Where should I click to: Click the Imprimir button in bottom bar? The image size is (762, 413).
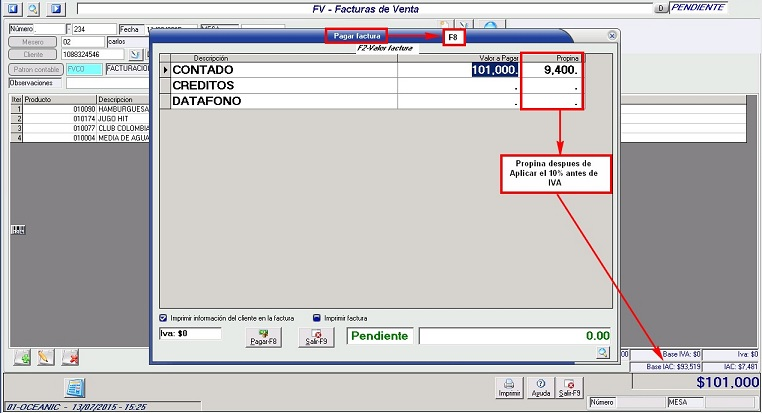[509, 387]
